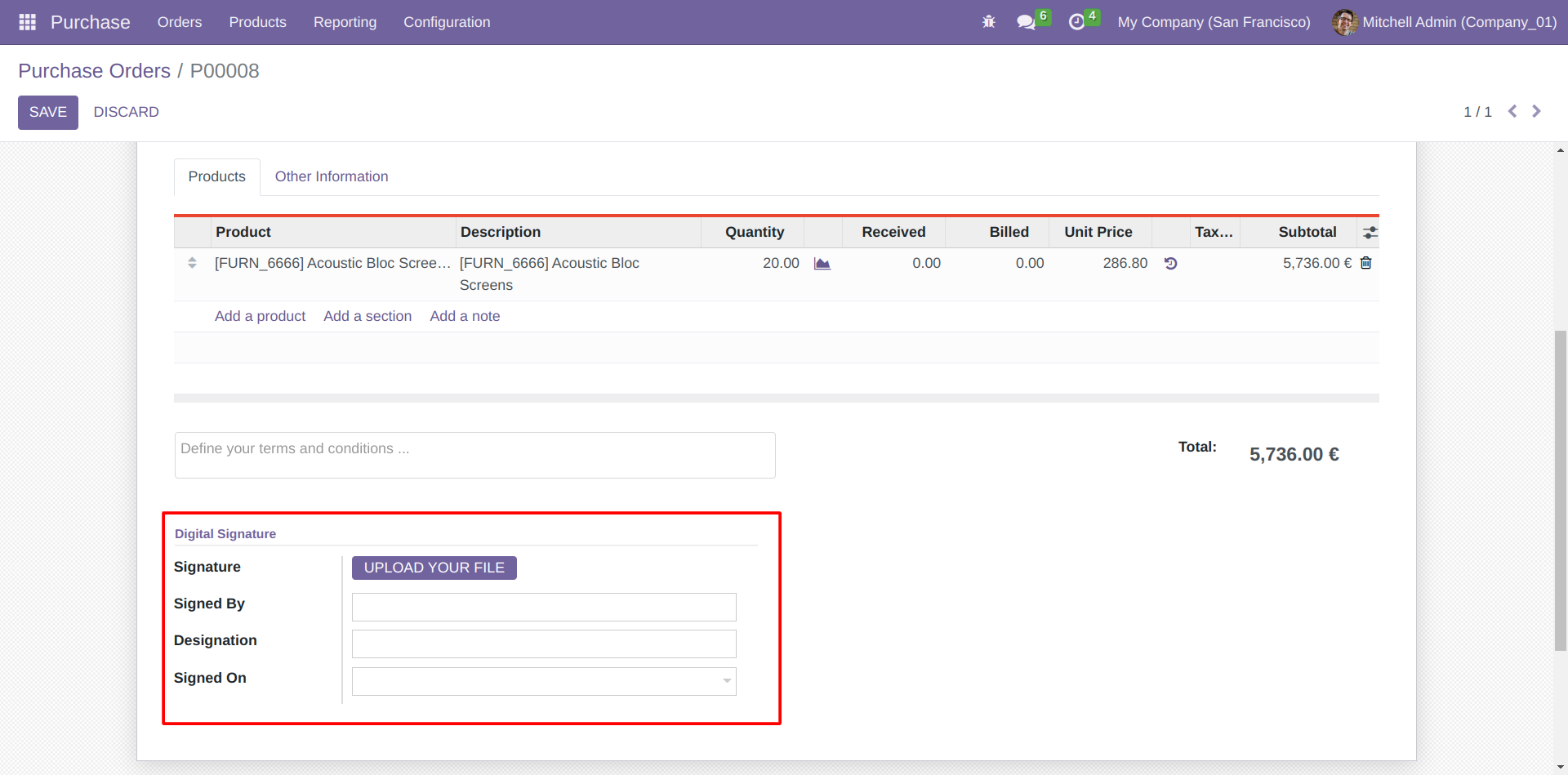Click the unit price history icon
Image resolution: width=1568 pixels, height=775 pixels.
(1170, 264)
